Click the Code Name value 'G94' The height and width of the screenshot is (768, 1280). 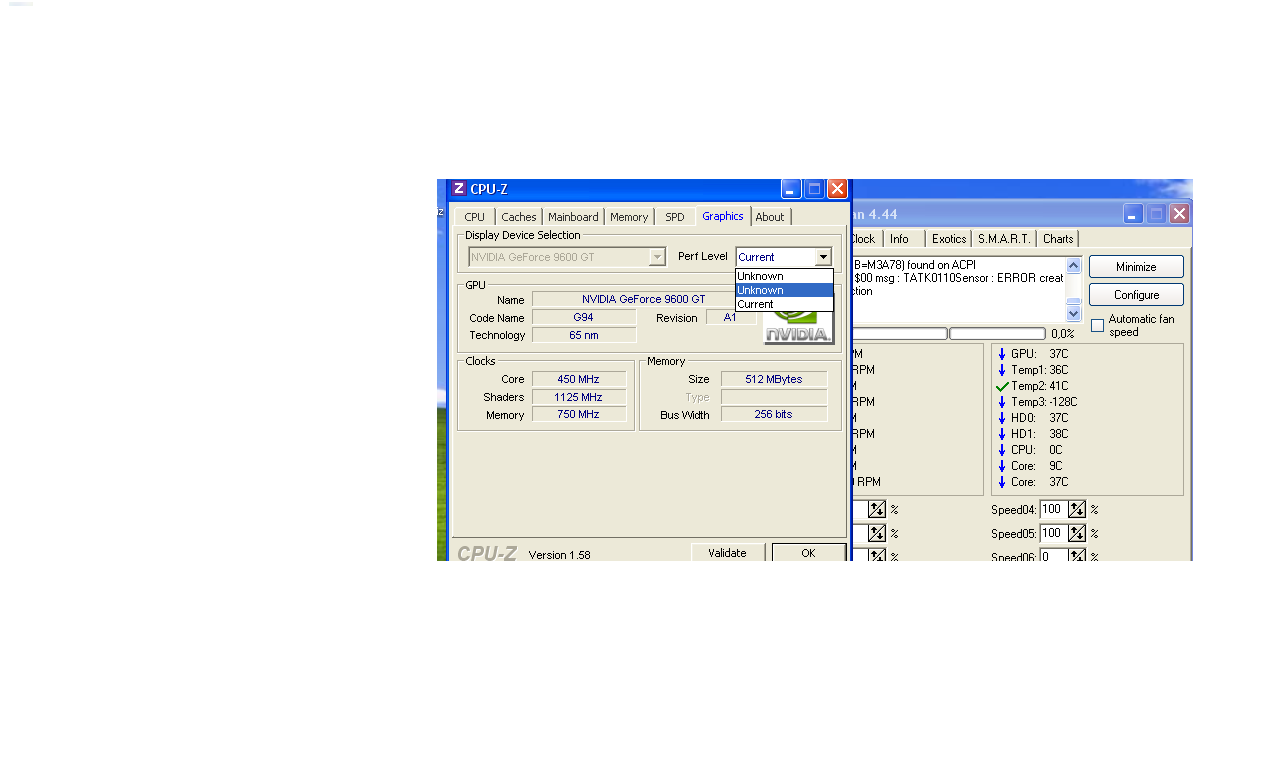pos(584,317)
